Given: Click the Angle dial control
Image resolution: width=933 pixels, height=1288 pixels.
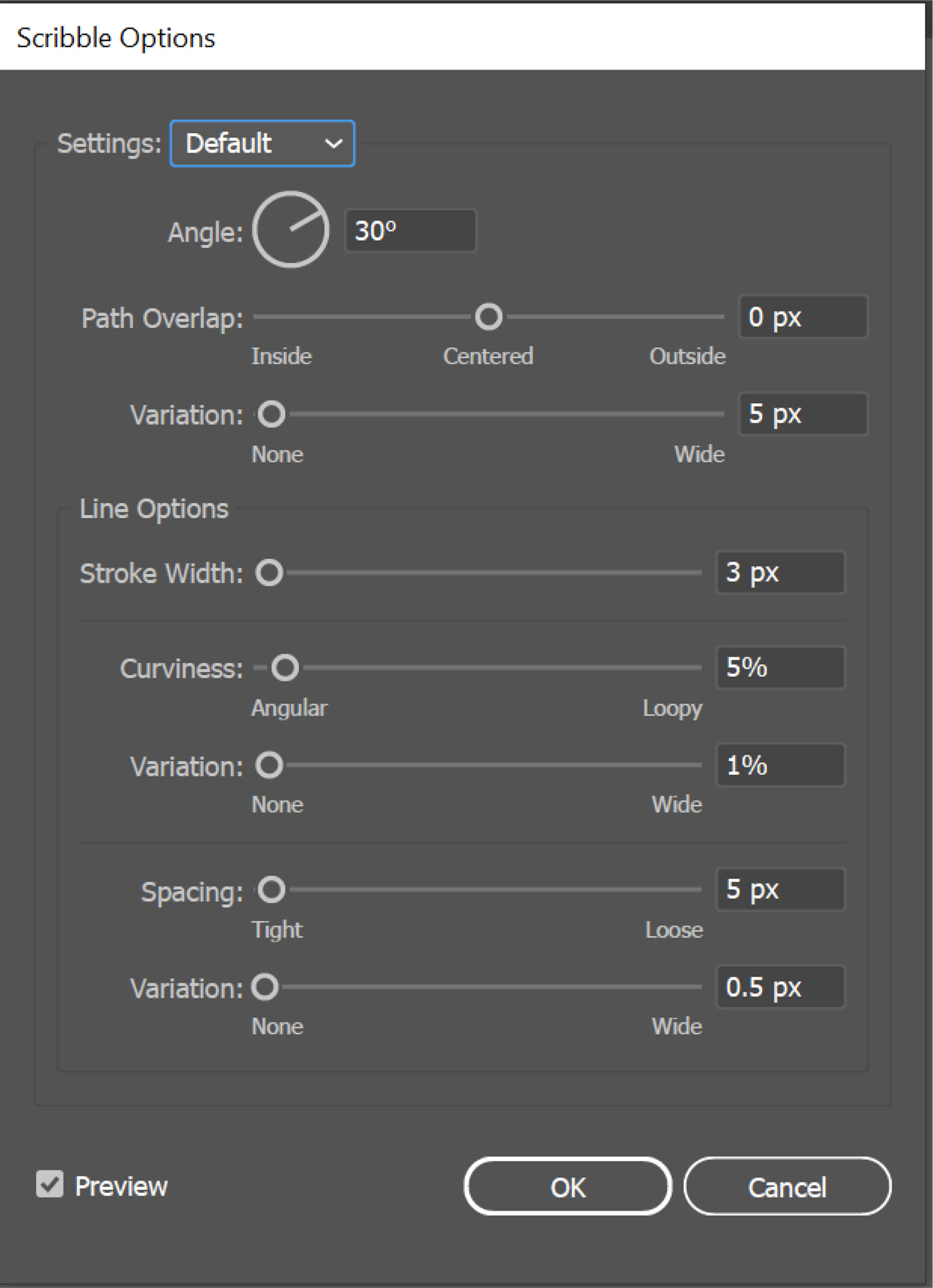Looking at the screenshot, I should click(290, 229).
